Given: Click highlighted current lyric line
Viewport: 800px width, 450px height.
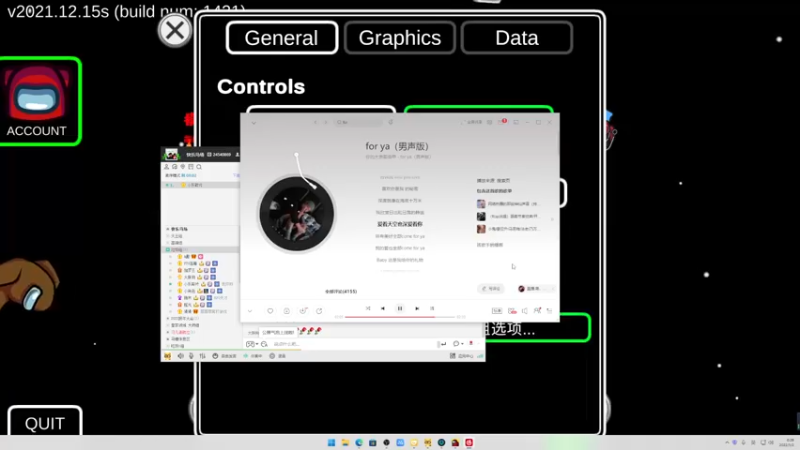Looking at the screenshot, I should [x=400, y=224].
